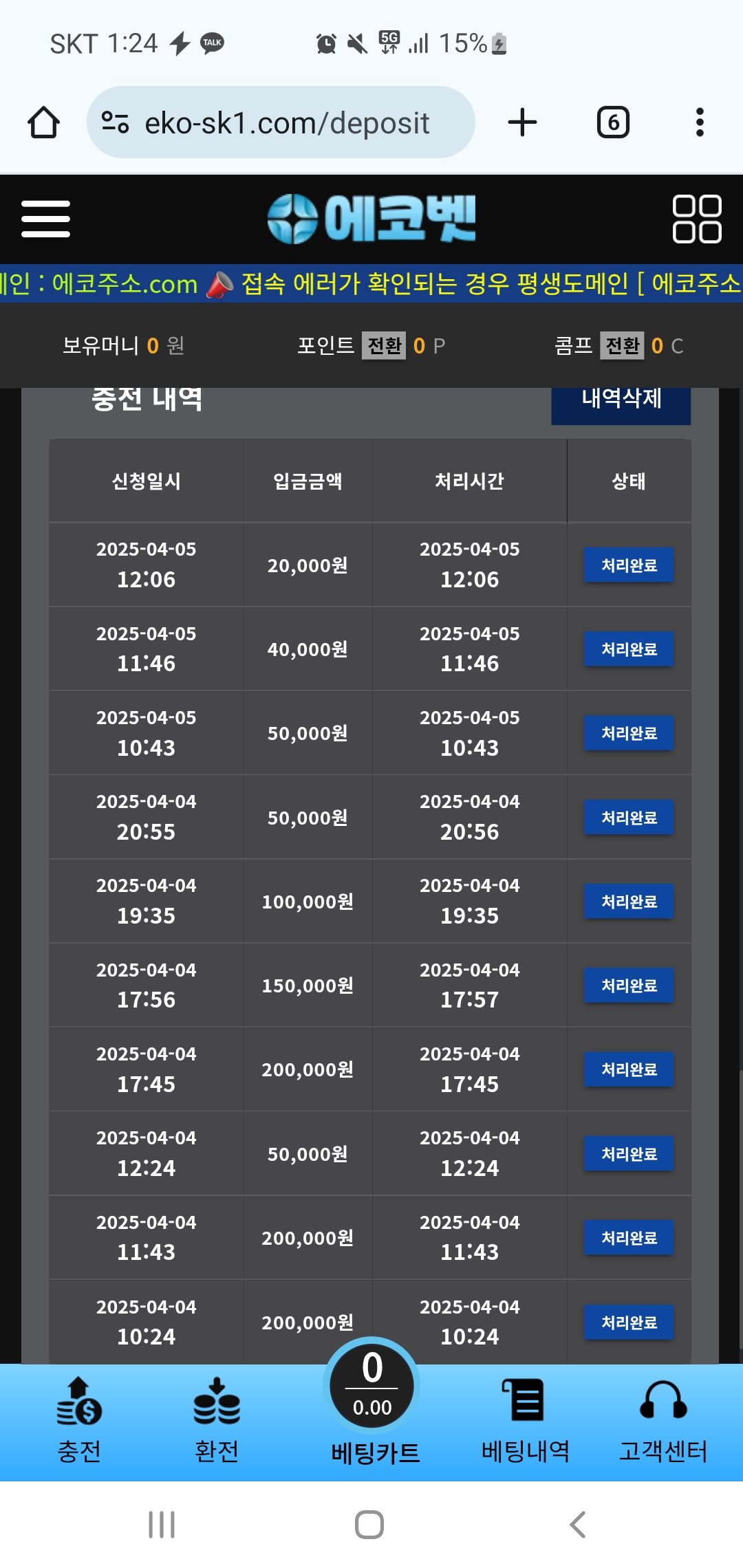Open the hamburger side menu

45,219
